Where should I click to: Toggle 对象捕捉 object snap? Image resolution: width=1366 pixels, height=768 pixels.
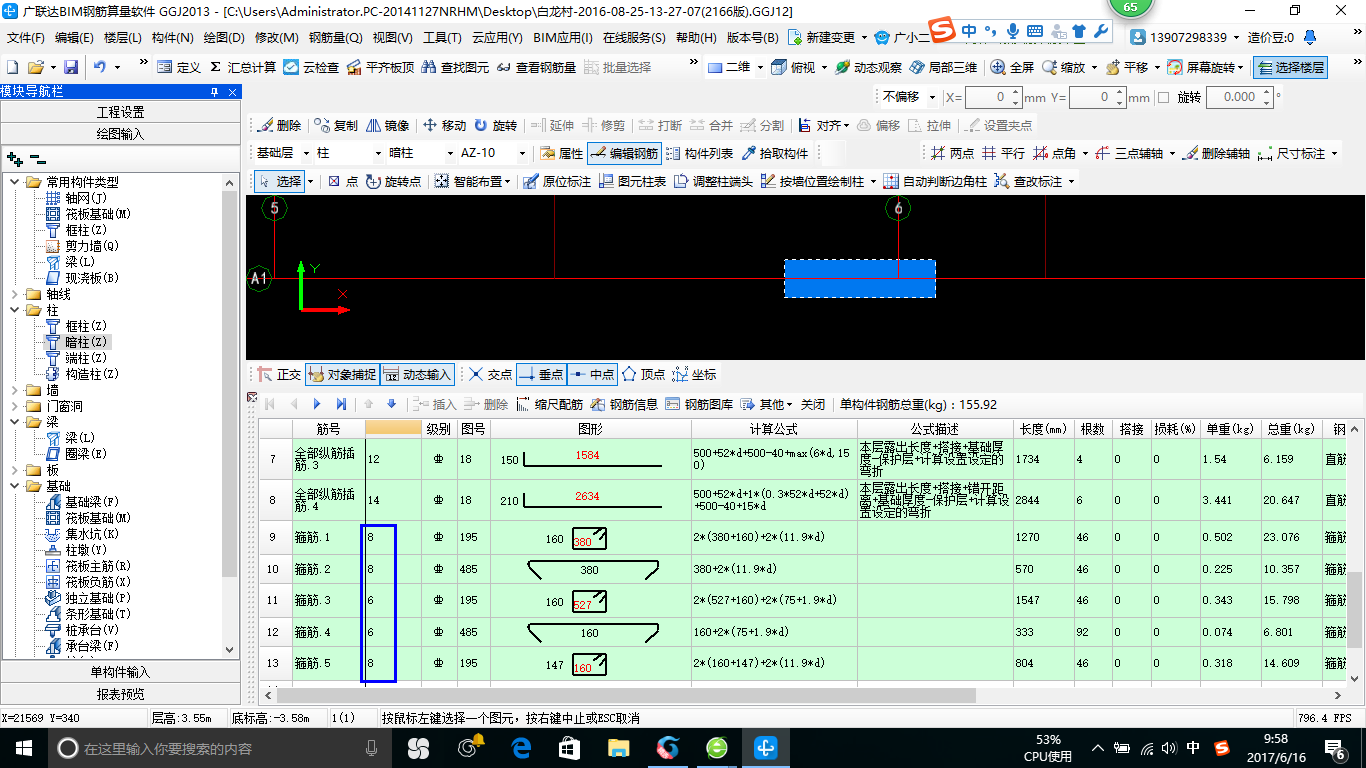point(342,374)
